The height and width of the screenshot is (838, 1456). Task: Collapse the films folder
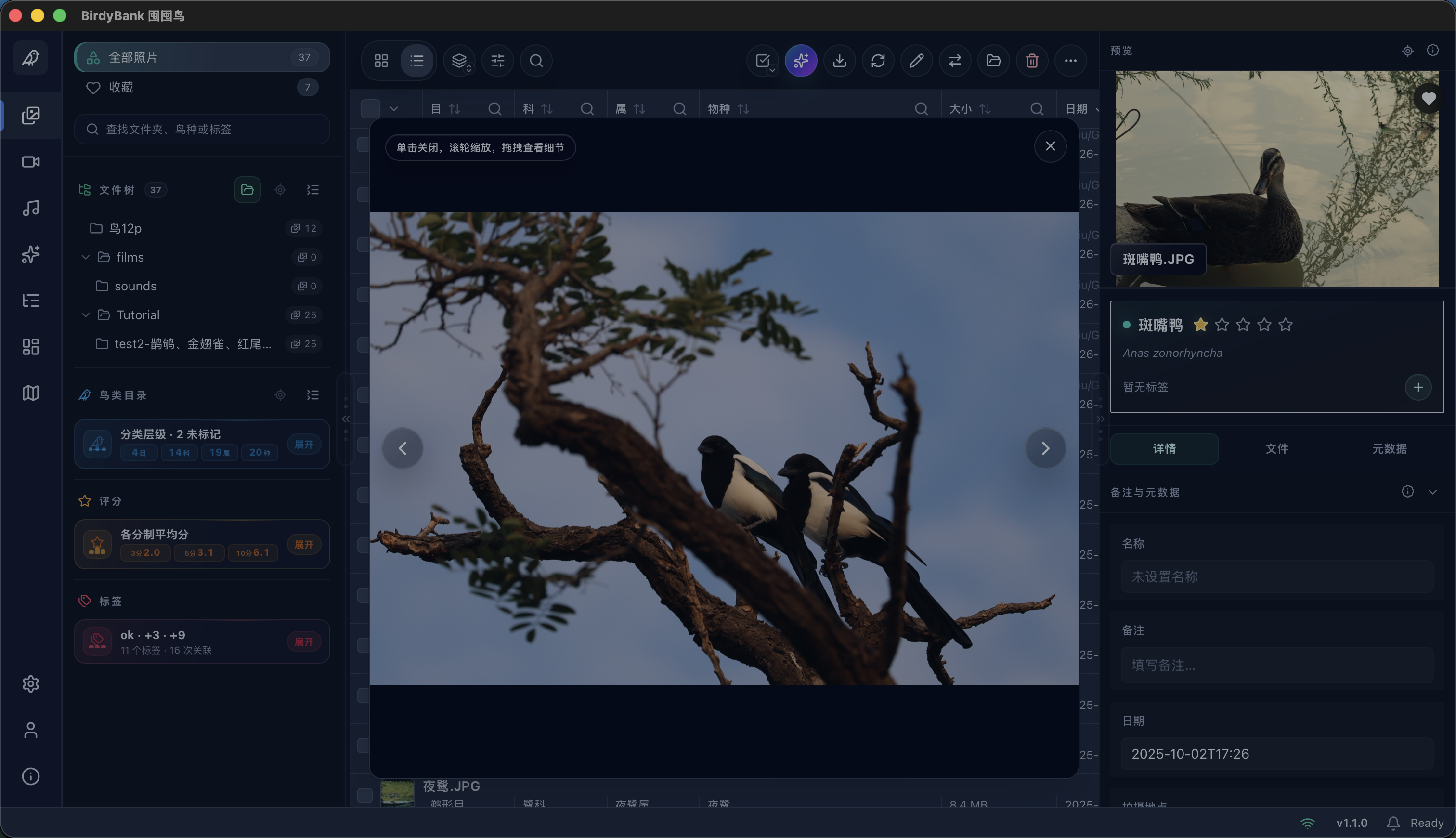[85, 257]
